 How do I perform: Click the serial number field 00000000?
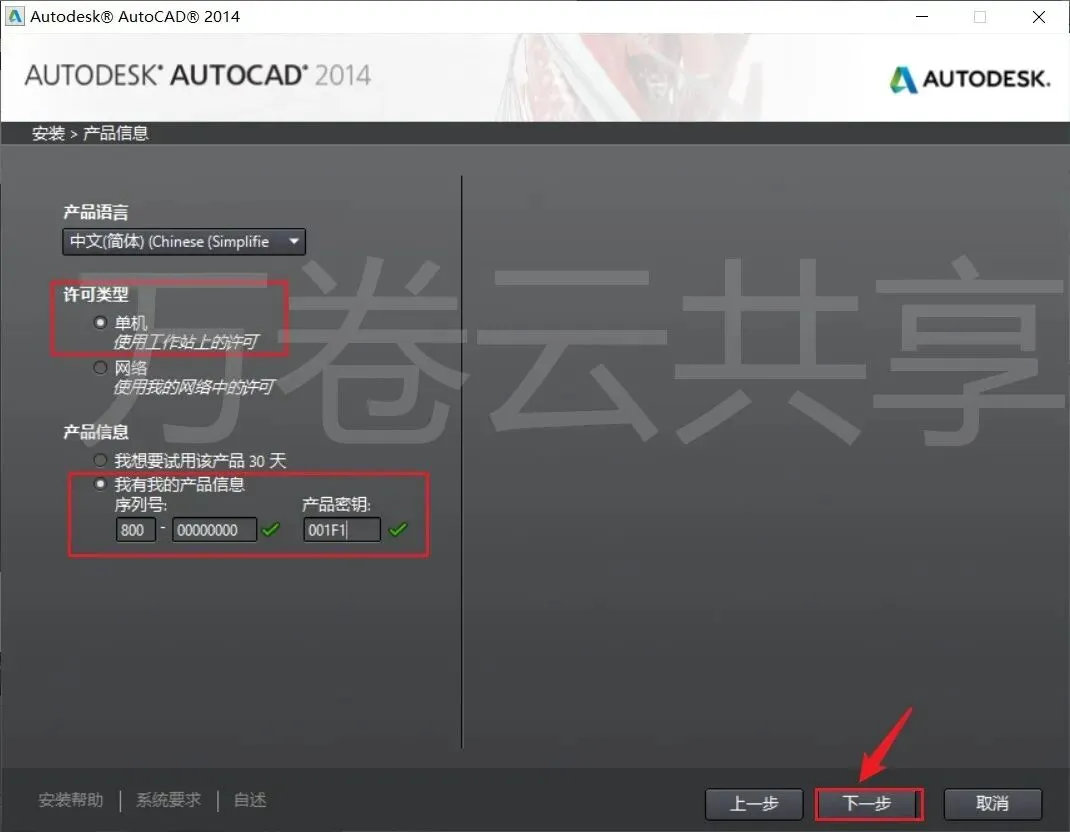coord(214,530)
